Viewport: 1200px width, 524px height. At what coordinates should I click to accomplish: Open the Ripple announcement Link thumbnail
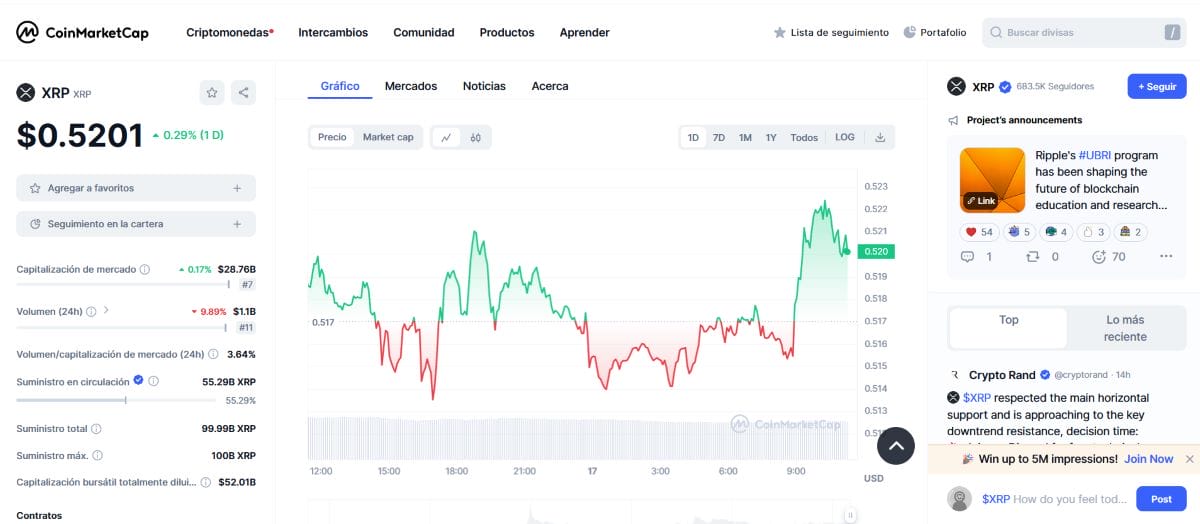(x=992, y=180)
